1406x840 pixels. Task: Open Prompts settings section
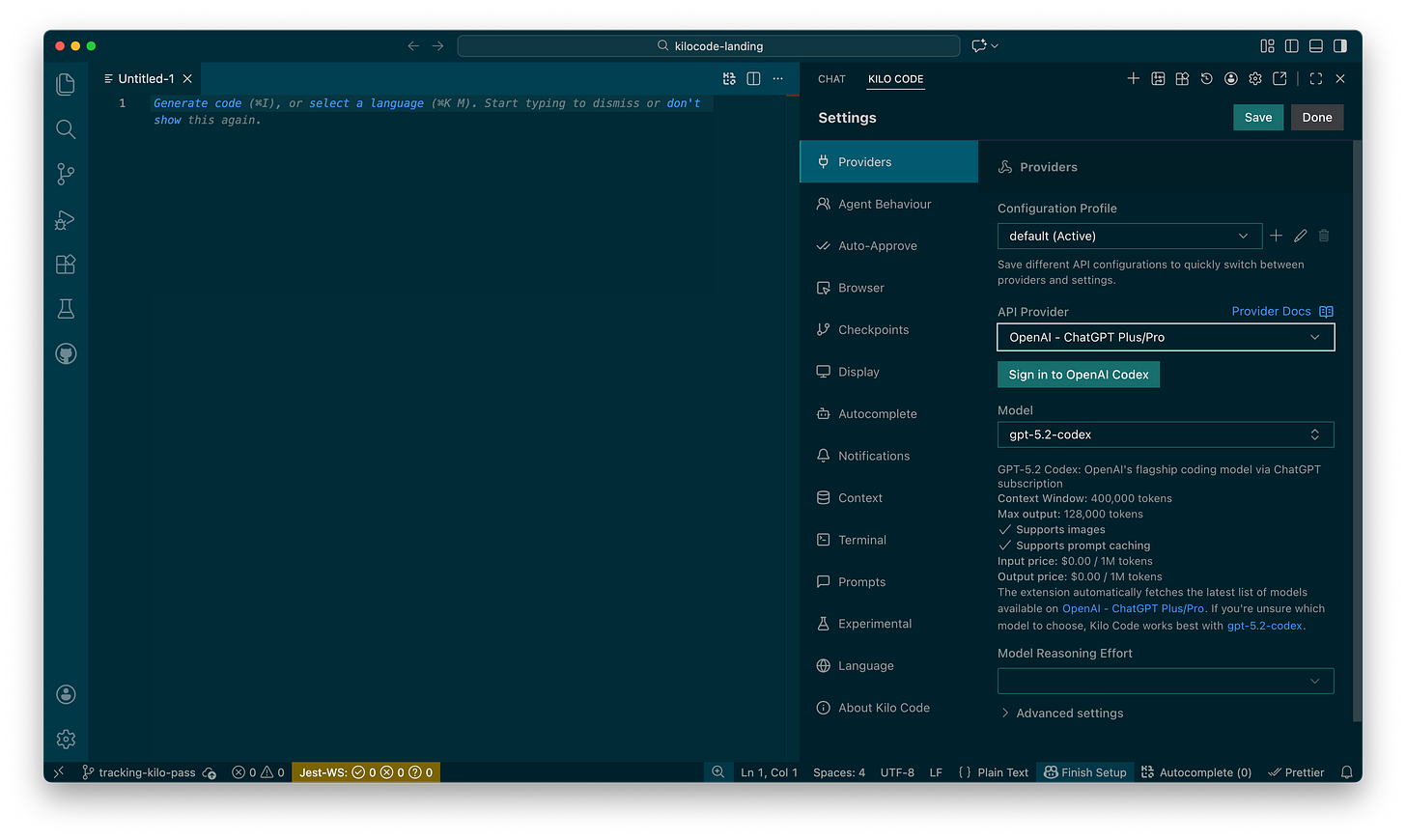[888, 581]
